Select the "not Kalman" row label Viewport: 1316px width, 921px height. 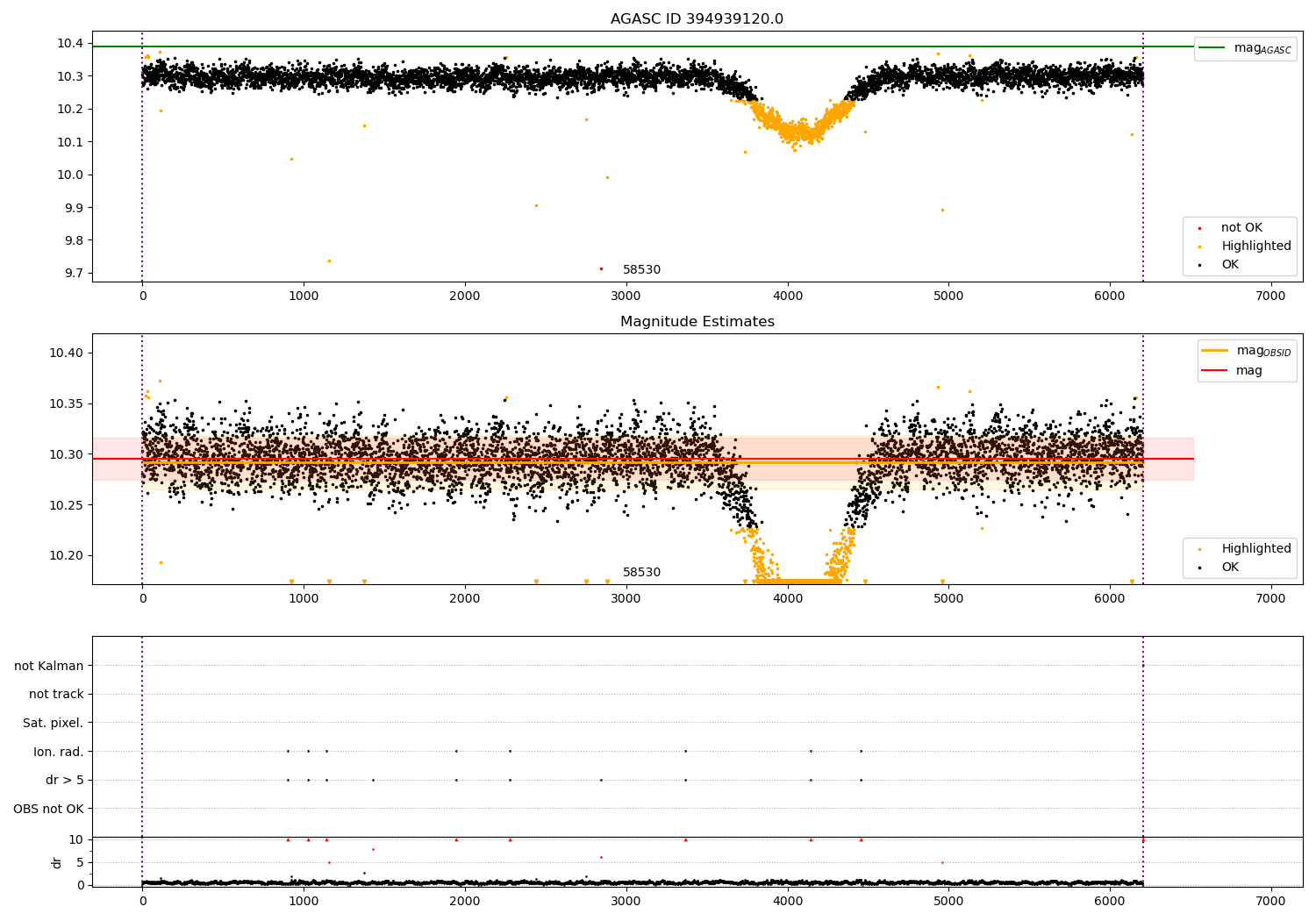pos(49,666)
